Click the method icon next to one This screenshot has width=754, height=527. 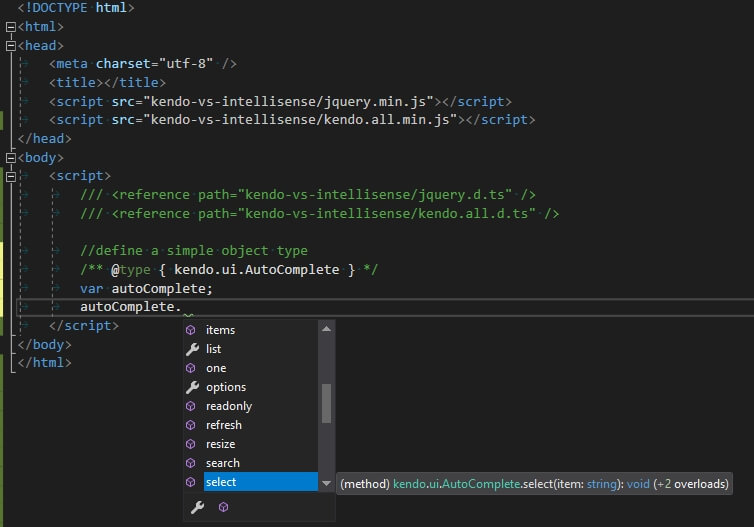(x=191, y=368)
